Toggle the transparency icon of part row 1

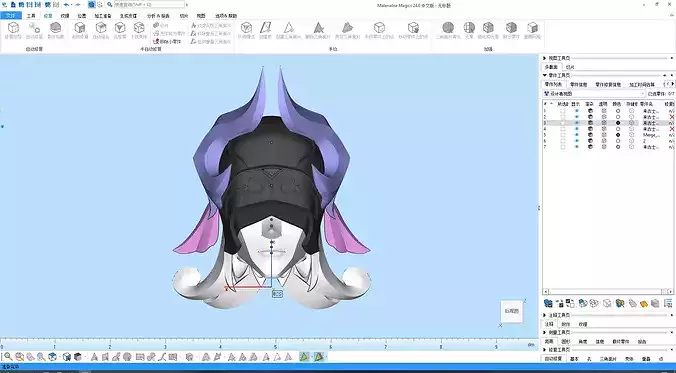[x=604, y=111]
